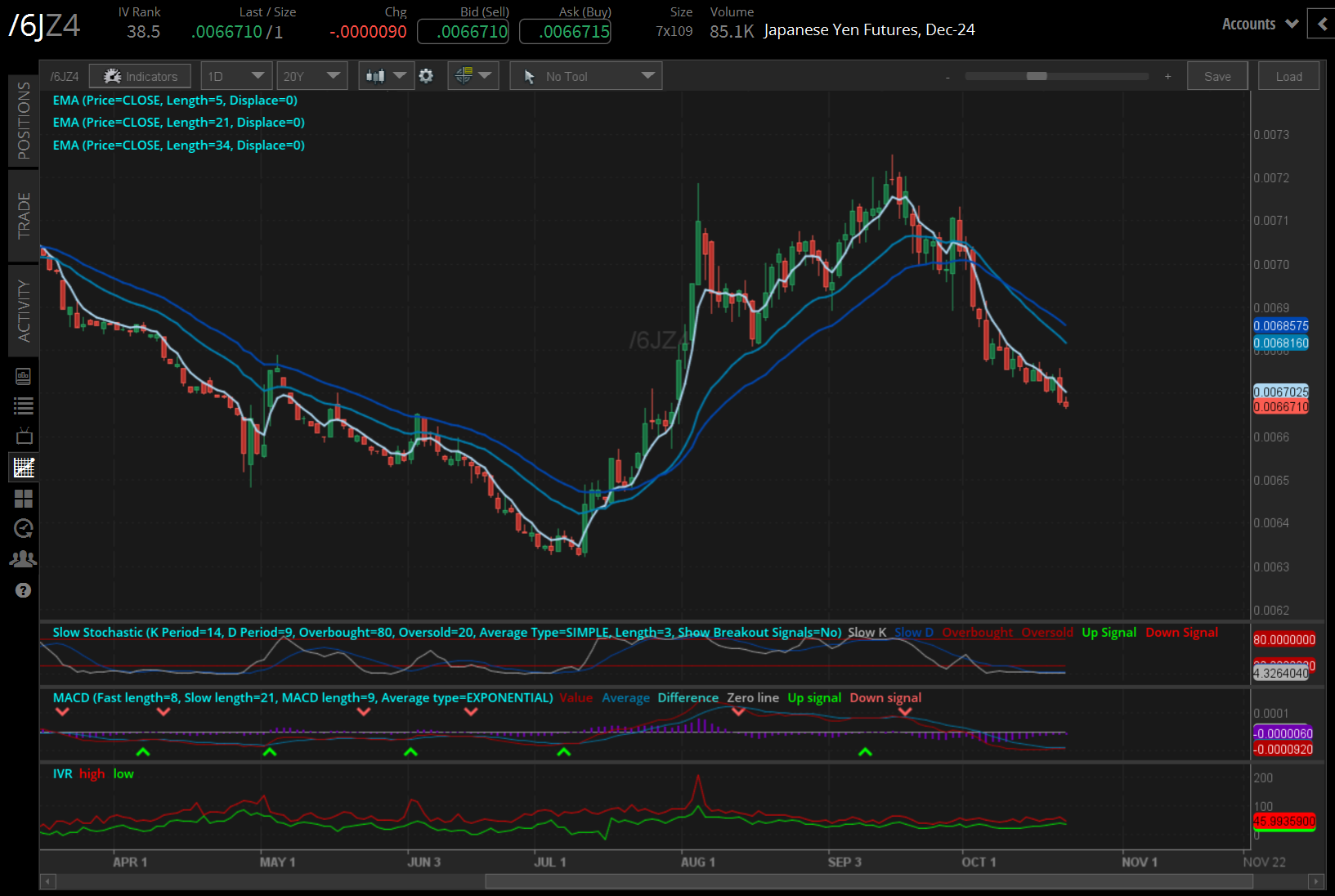Screen dimensions: 1335x896
Task: Click the book icon with bar chart in sidebar
Action: [x=23, y=376]
